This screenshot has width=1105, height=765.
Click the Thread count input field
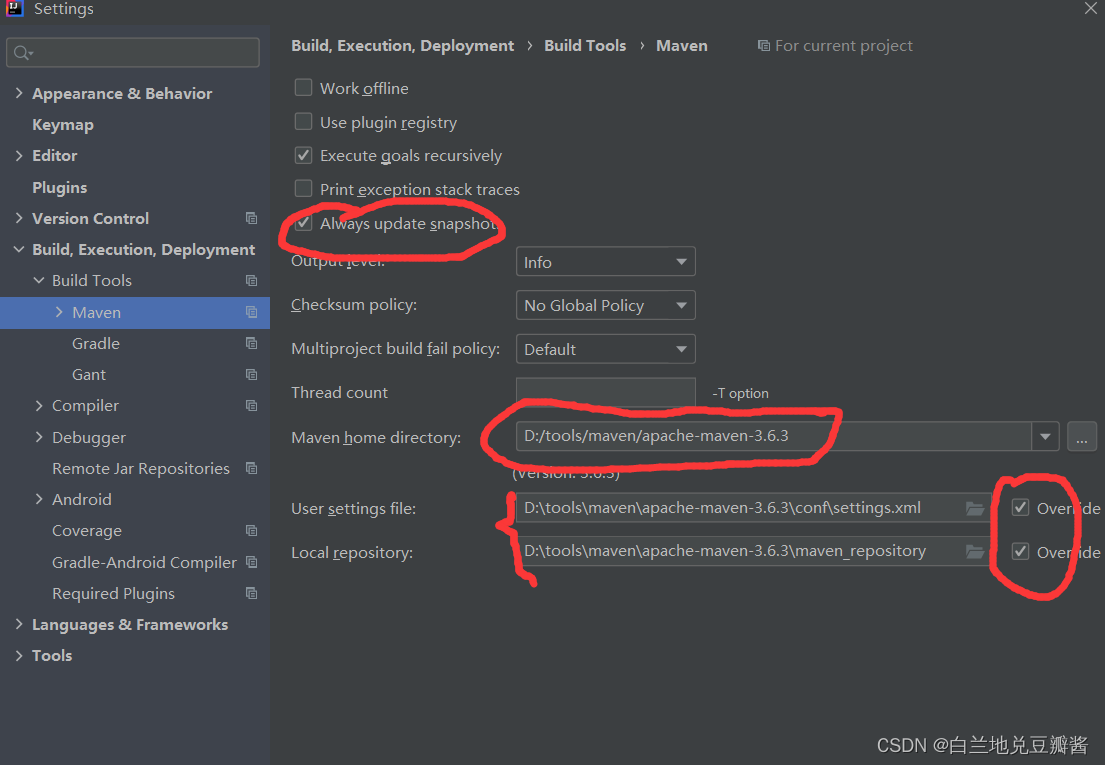[605, 392]
